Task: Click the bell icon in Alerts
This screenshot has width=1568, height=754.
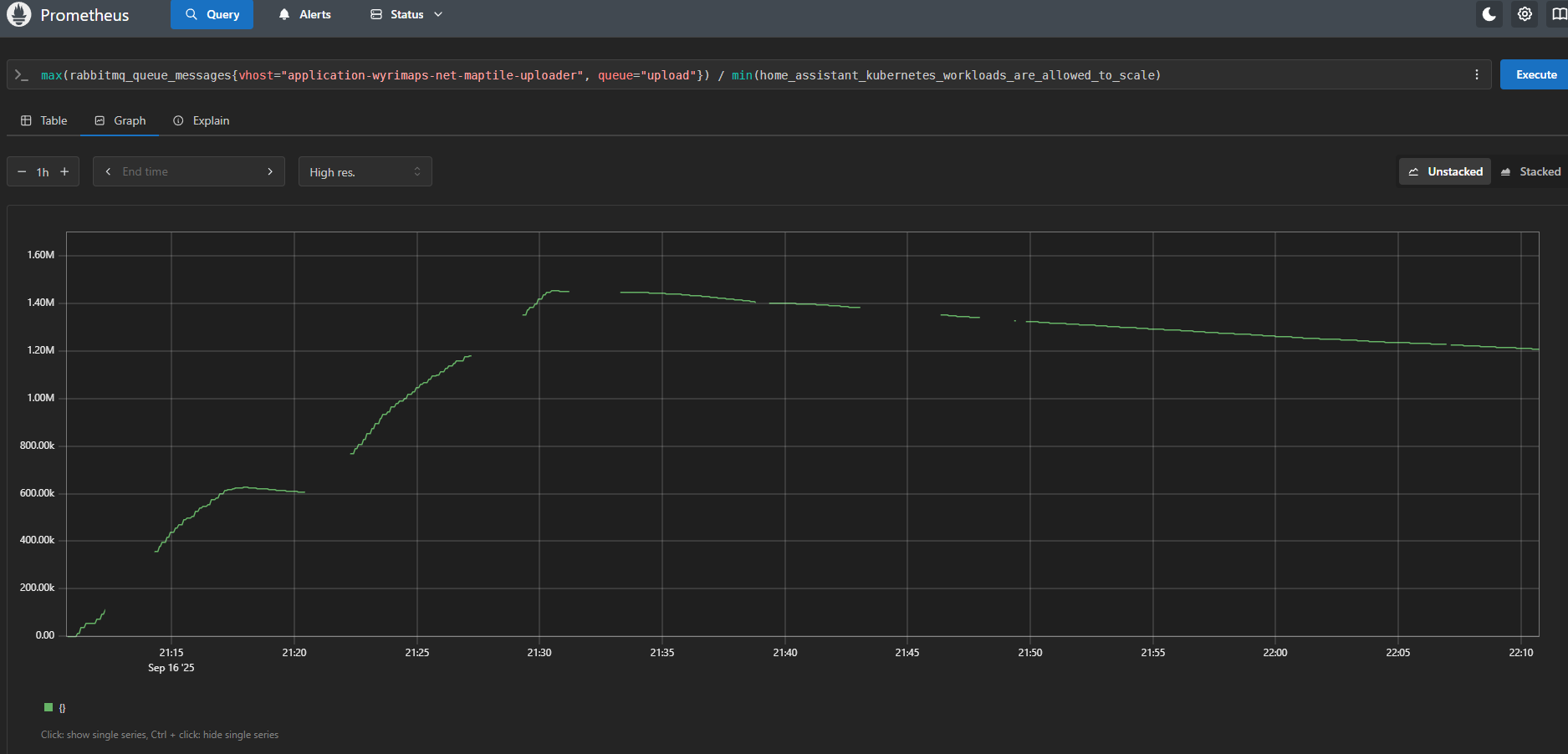Action: point(284,14)
